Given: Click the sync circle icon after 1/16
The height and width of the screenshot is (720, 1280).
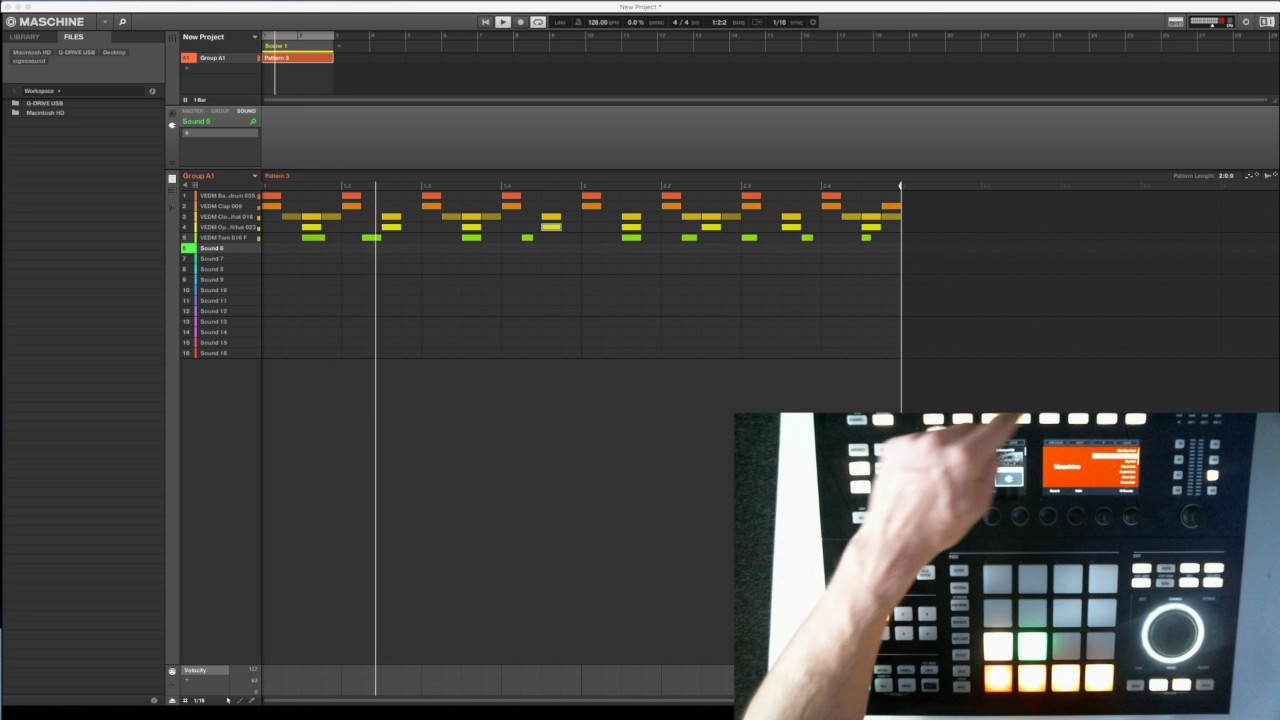Looking at the screenshot, I should point(813,22).
